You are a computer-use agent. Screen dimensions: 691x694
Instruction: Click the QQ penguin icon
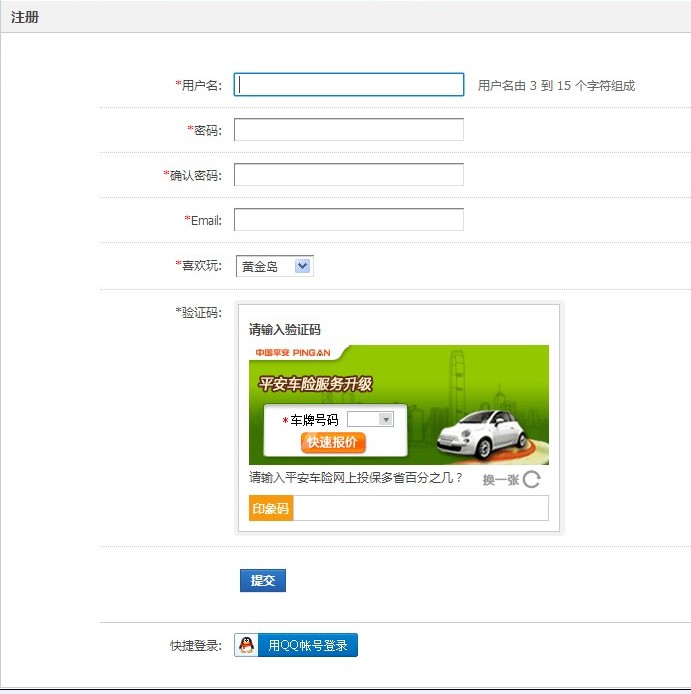tap(247, 645)
